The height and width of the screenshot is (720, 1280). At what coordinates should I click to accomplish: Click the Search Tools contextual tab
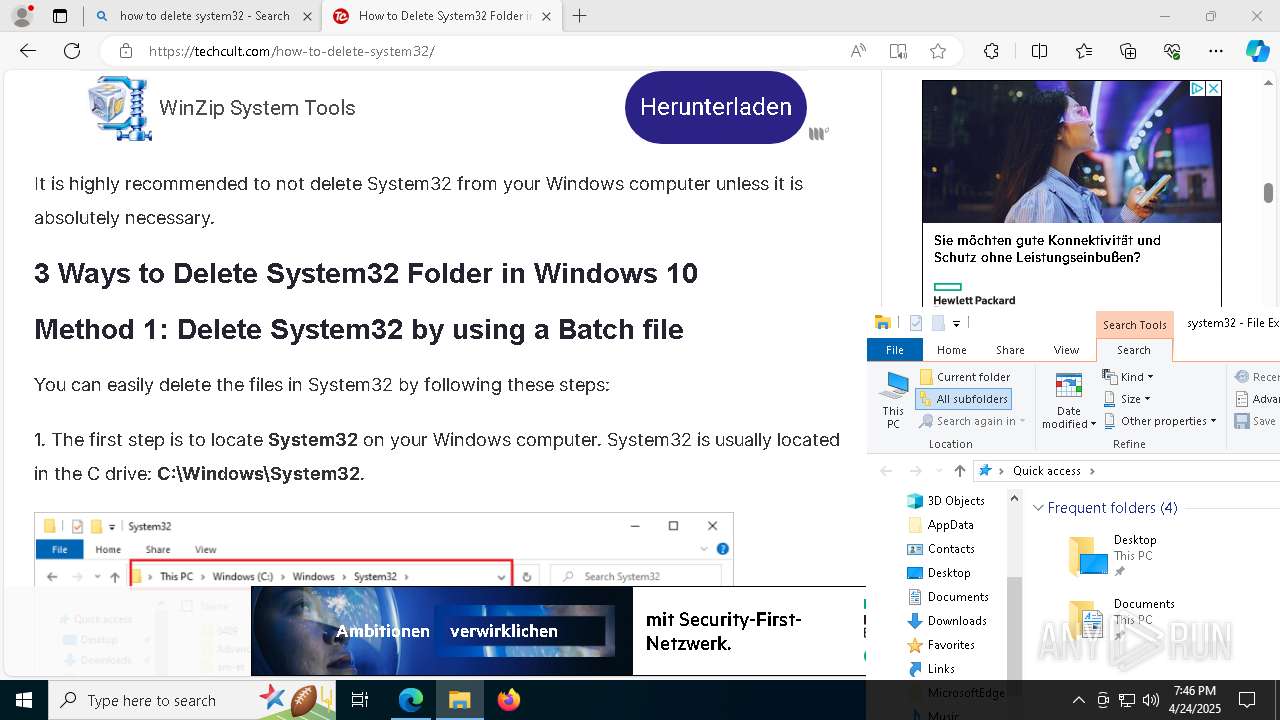(1134, 325)
